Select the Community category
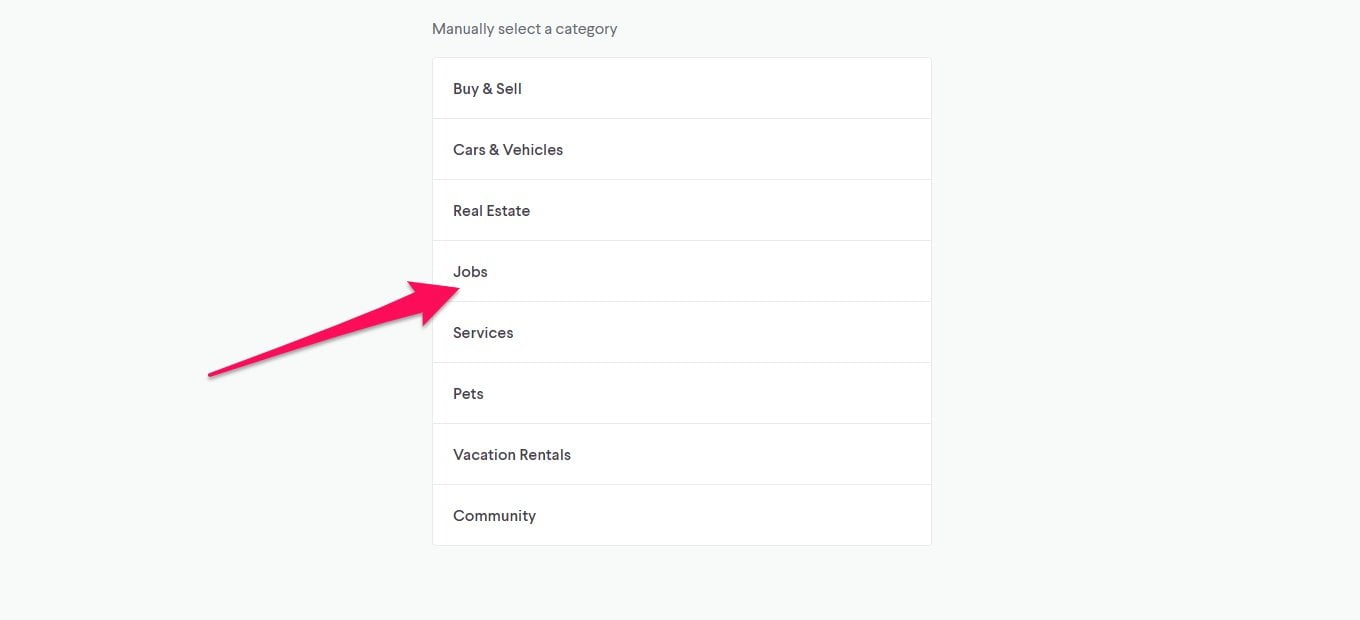1360x620 pixels. click(x=681, y=515)
